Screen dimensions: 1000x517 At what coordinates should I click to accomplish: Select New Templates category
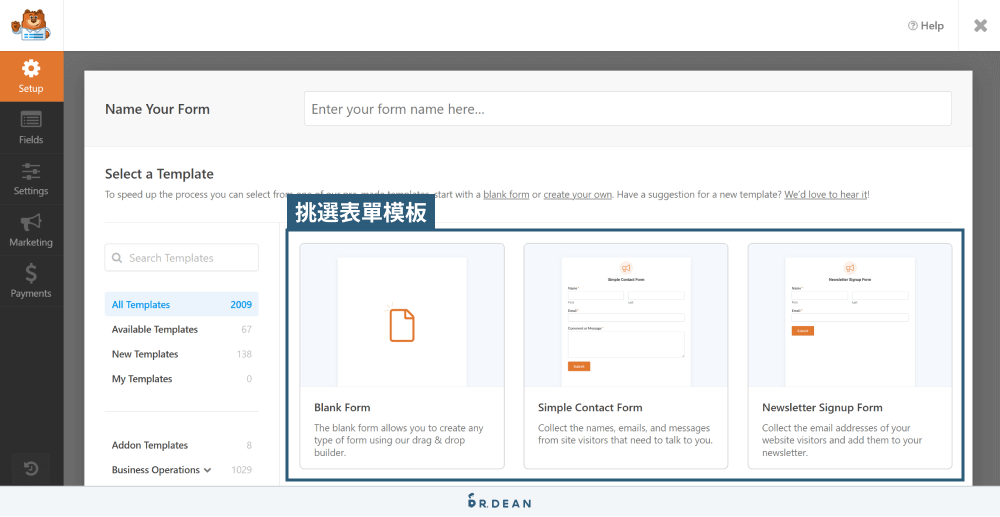coord(182,354)
